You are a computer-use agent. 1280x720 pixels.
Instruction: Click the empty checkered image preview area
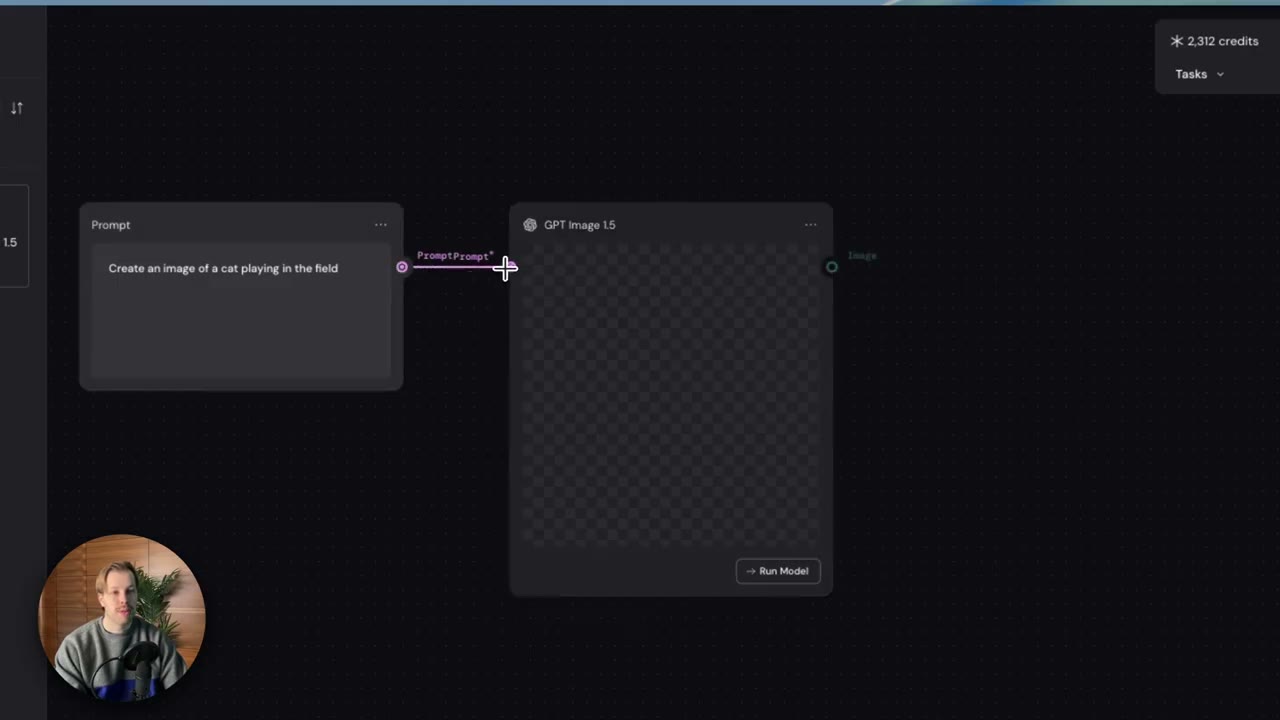(x=671, y=397)
